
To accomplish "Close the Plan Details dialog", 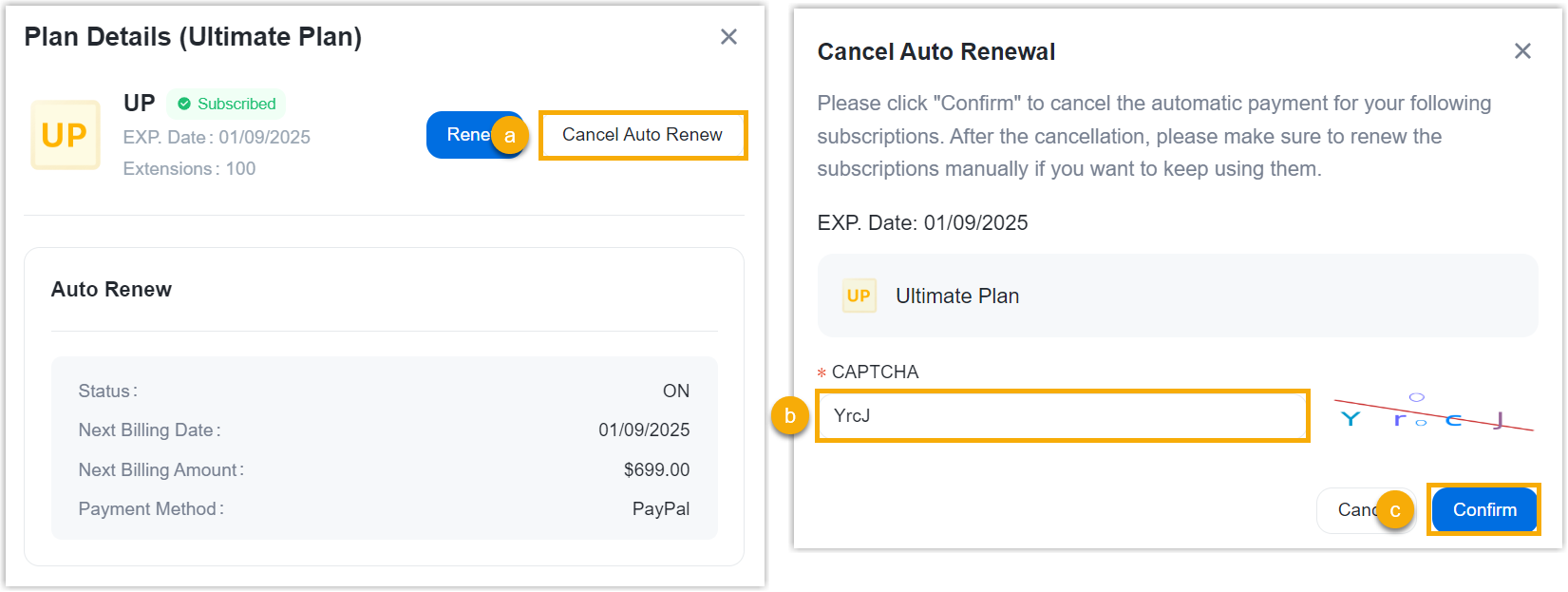I will click(x=728, y=37).
